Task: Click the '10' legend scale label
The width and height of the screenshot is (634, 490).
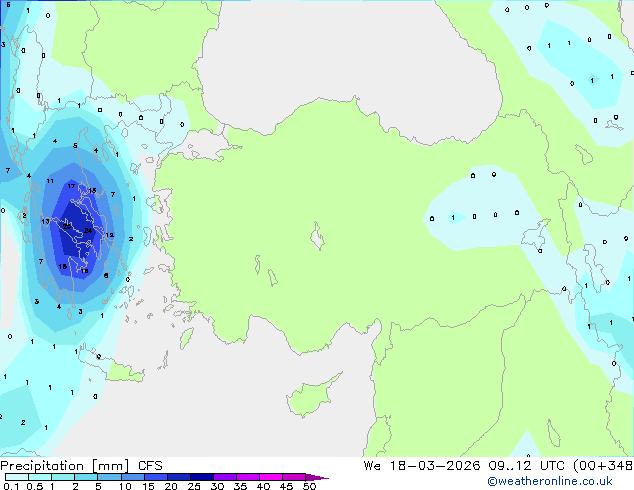Action: pyautogui.click(x=125, y=486)
